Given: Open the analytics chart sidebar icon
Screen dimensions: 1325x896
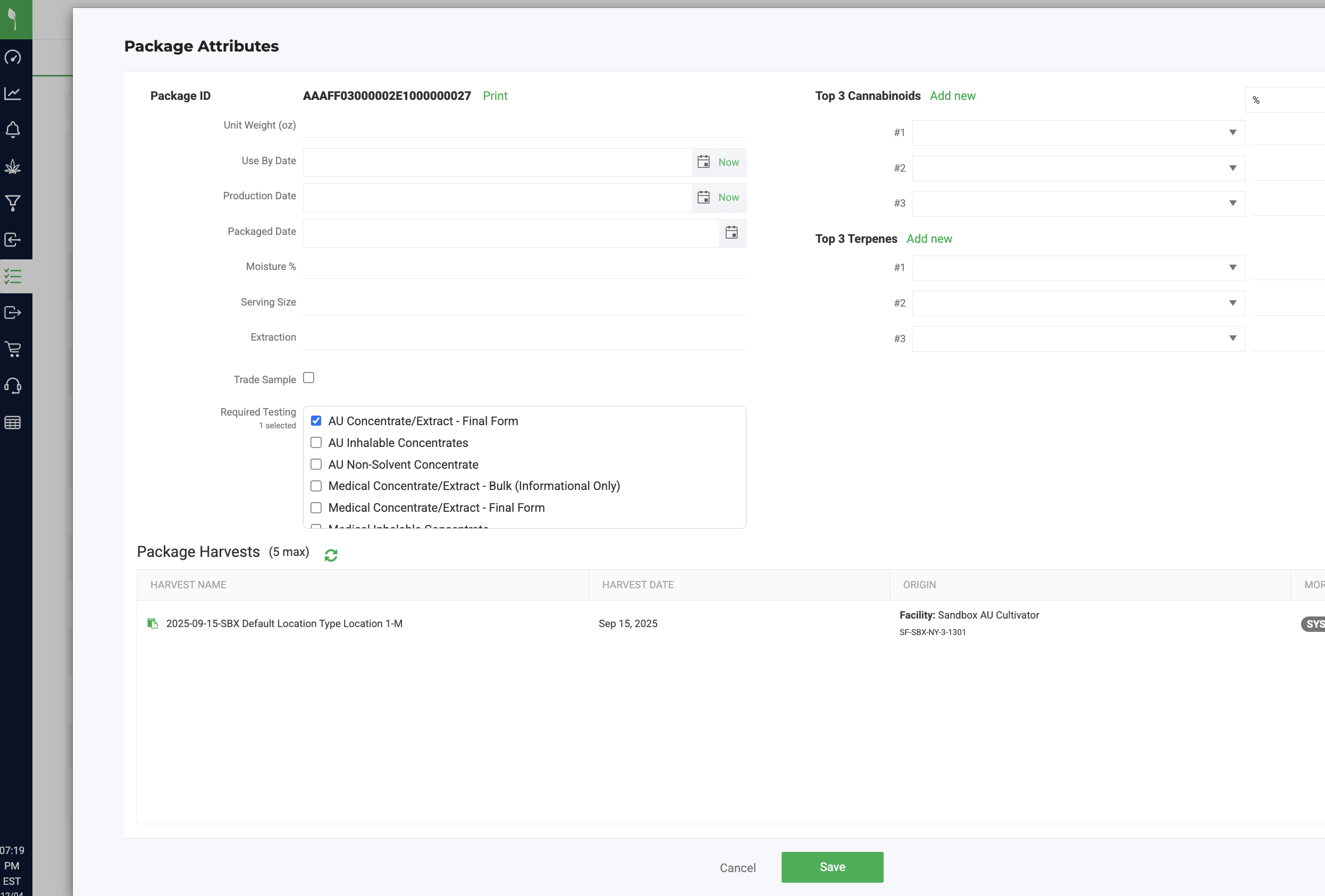Looking at the screenshot, I should (x=13, y=94).
